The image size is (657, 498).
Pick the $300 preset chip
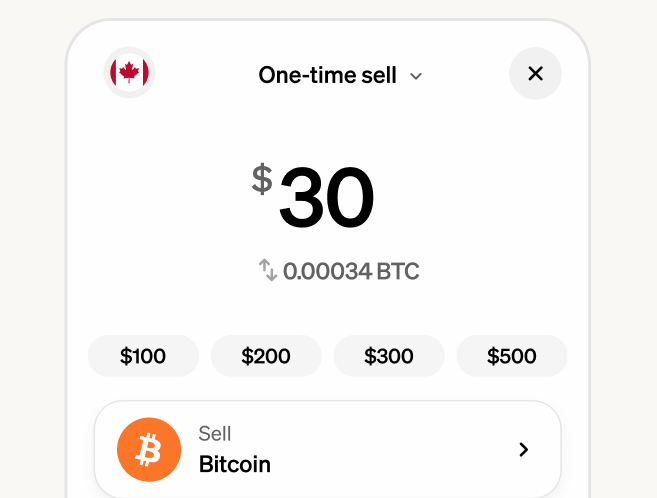click(x=389, y=356)
